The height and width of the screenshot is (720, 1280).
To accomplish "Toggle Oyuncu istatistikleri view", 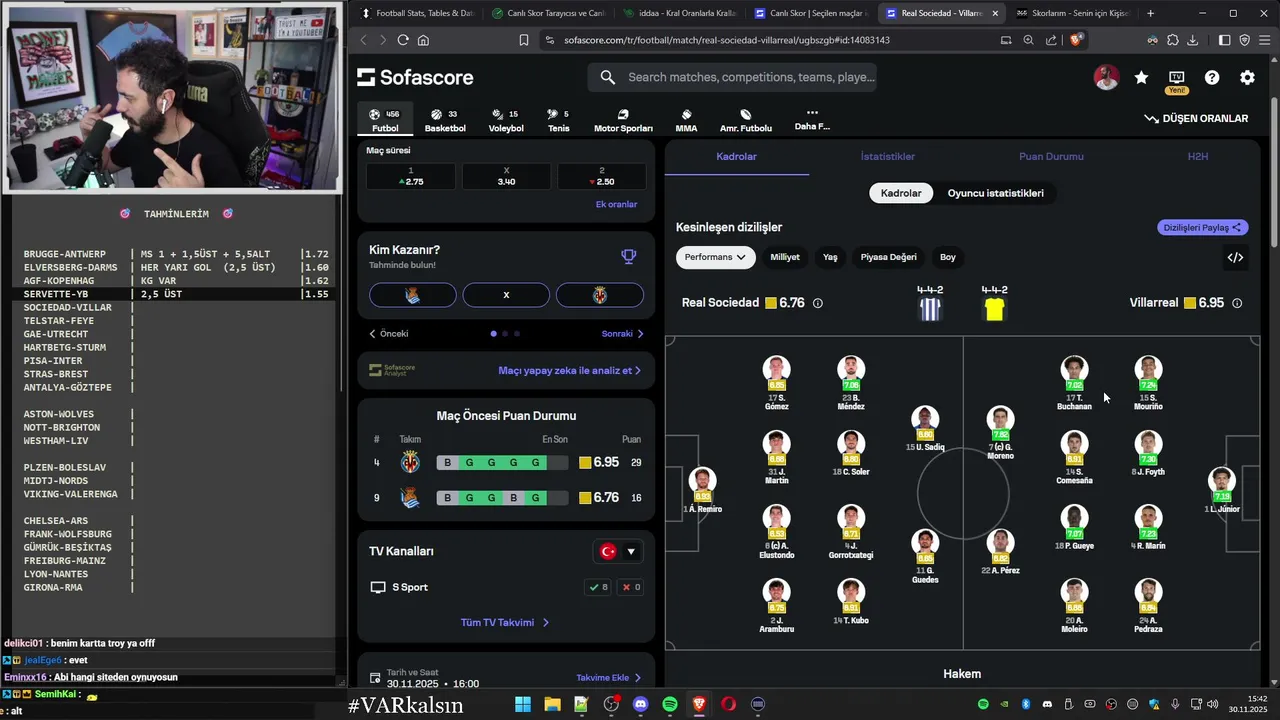I will click(996, 193).
